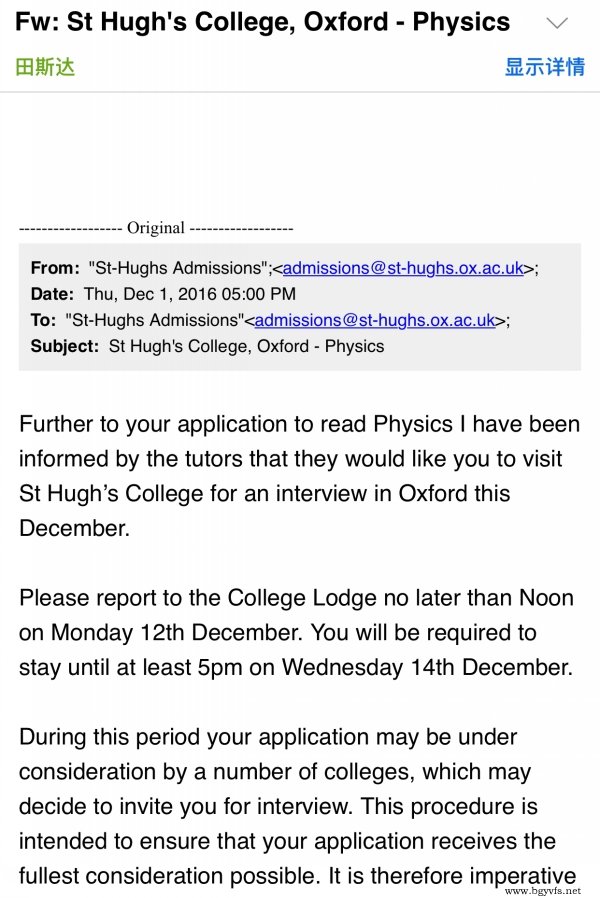Image resolution: width=600 pixels, height=898 pixels.
Task: Tap the paragraph starting During this period
Action: coord(298,806)
